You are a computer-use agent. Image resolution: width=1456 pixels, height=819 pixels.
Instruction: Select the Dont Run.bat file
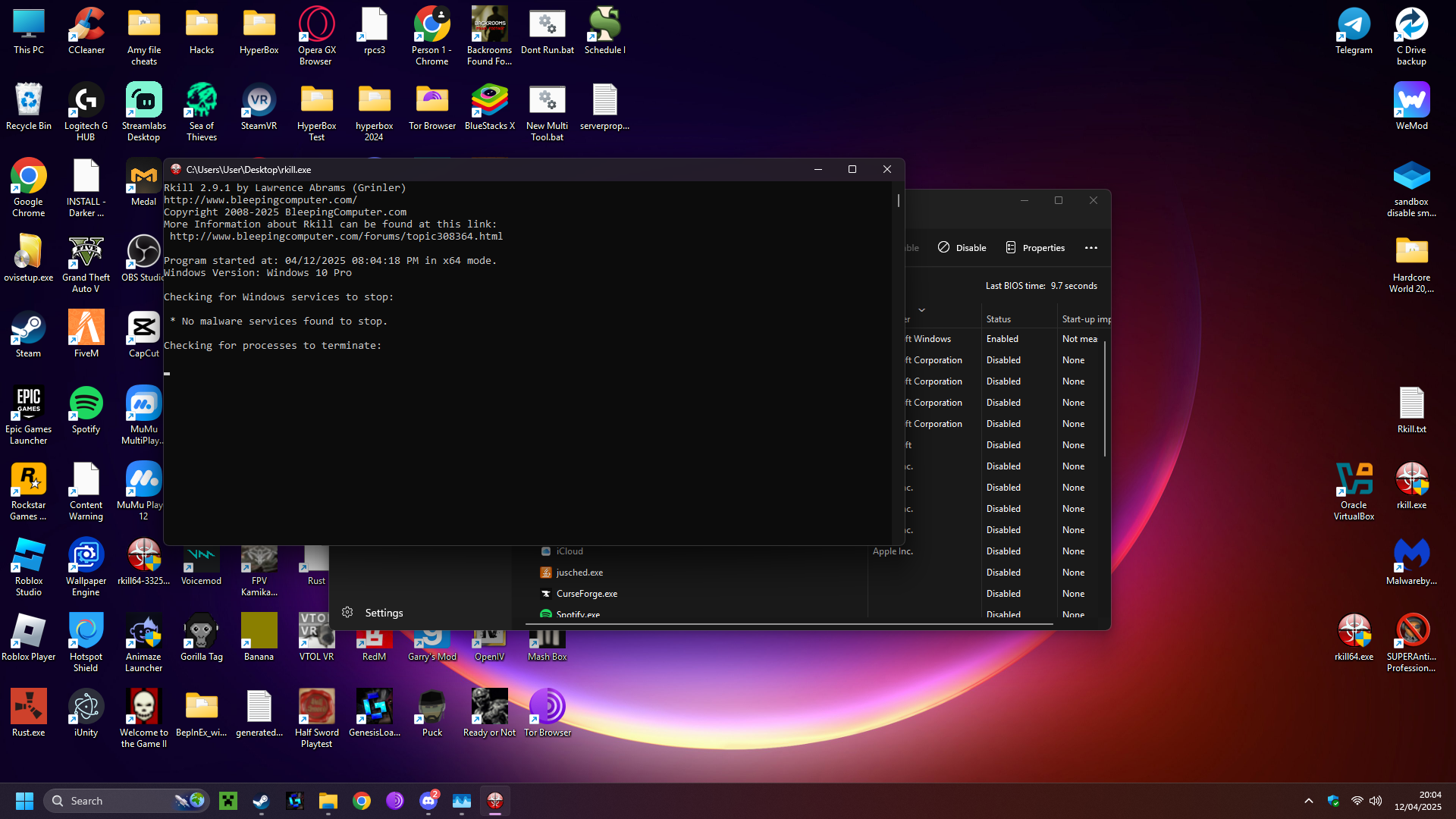point(547,32)
